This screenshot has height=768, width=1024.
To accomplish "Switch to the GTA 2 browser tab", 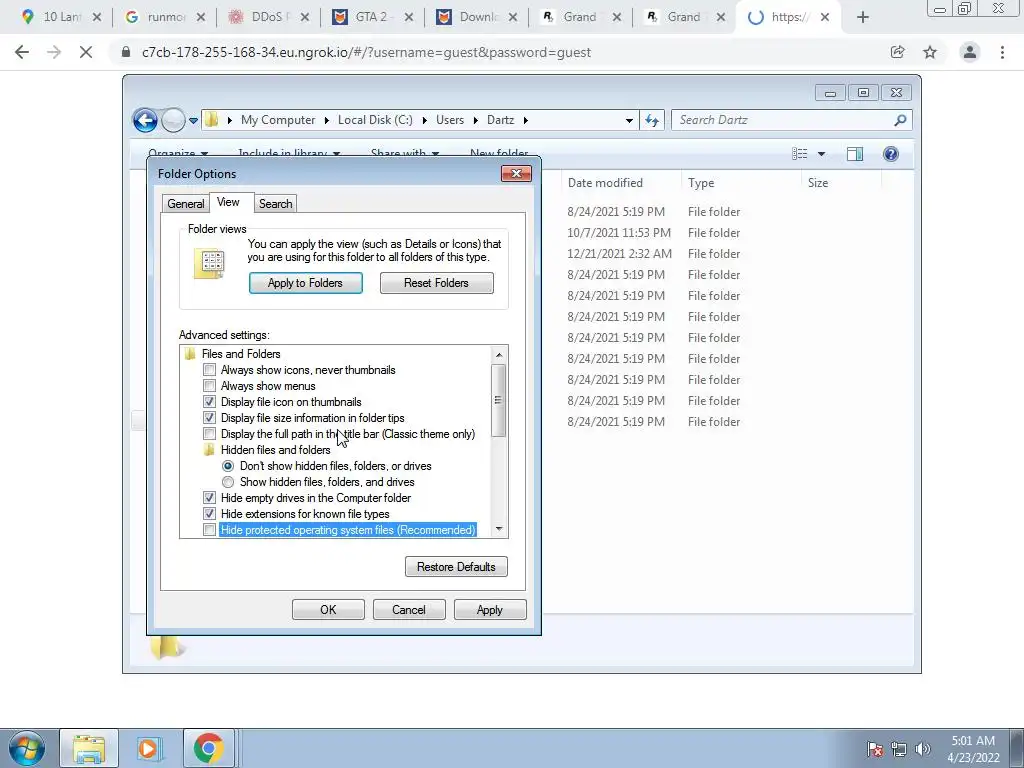I will point(370,18).
